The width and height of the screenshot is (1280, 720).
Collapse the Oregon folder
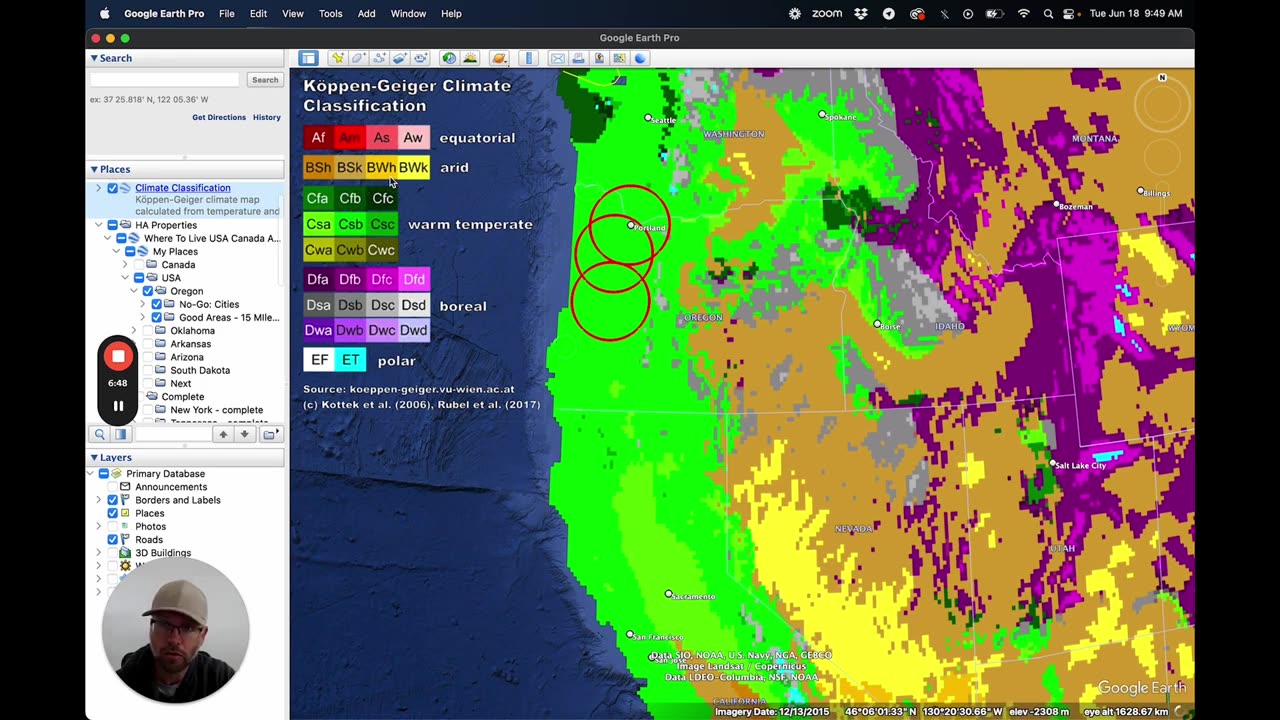point(134,291)
